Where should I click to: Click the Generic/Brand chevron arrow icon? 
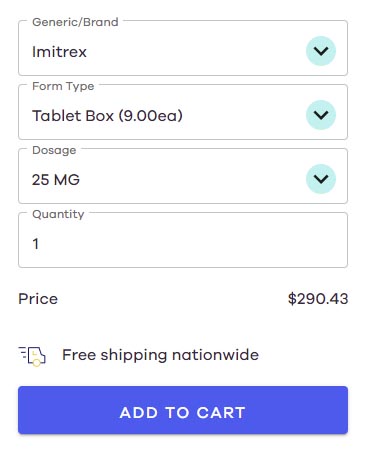pyautogui.click(x=321, y=51)
